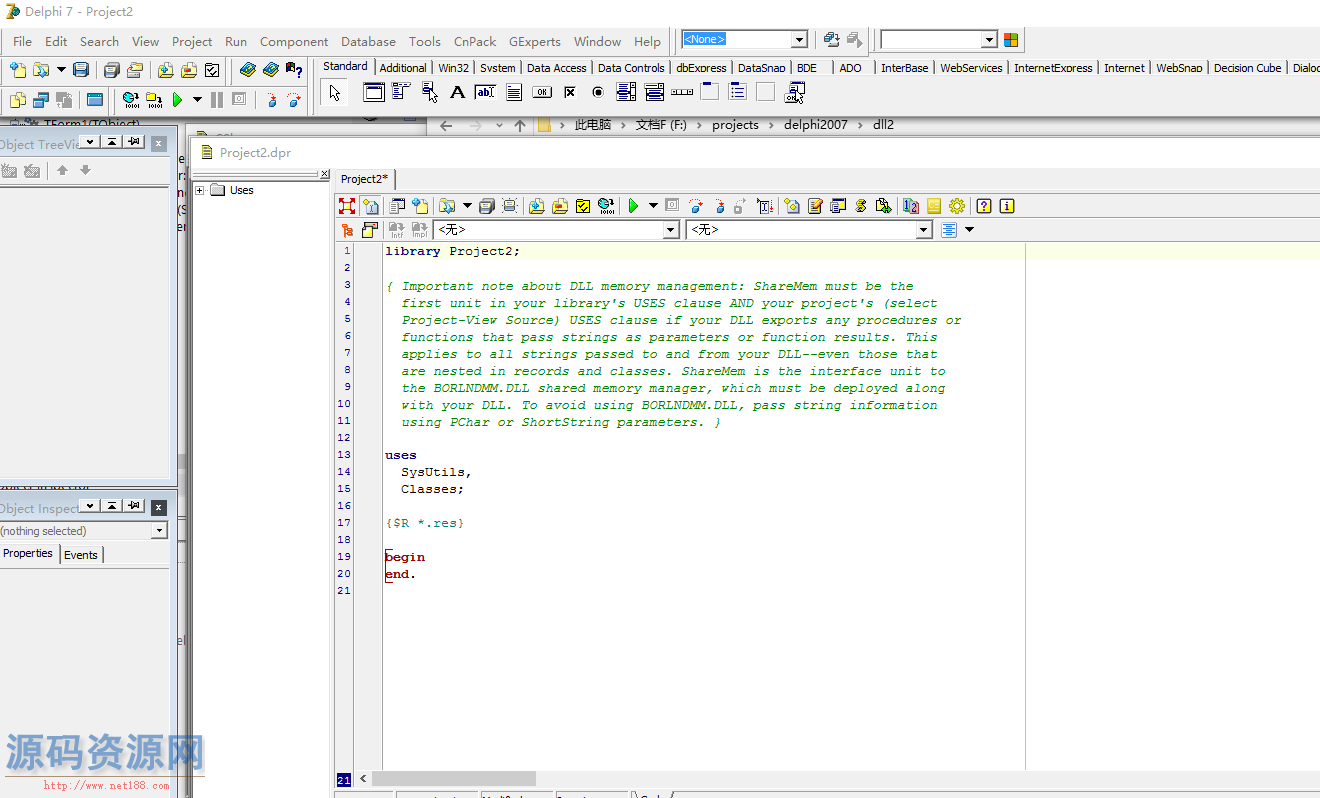The image size is (1320, 798).
Task: Open the Project menu
Action: pos(192,41)
